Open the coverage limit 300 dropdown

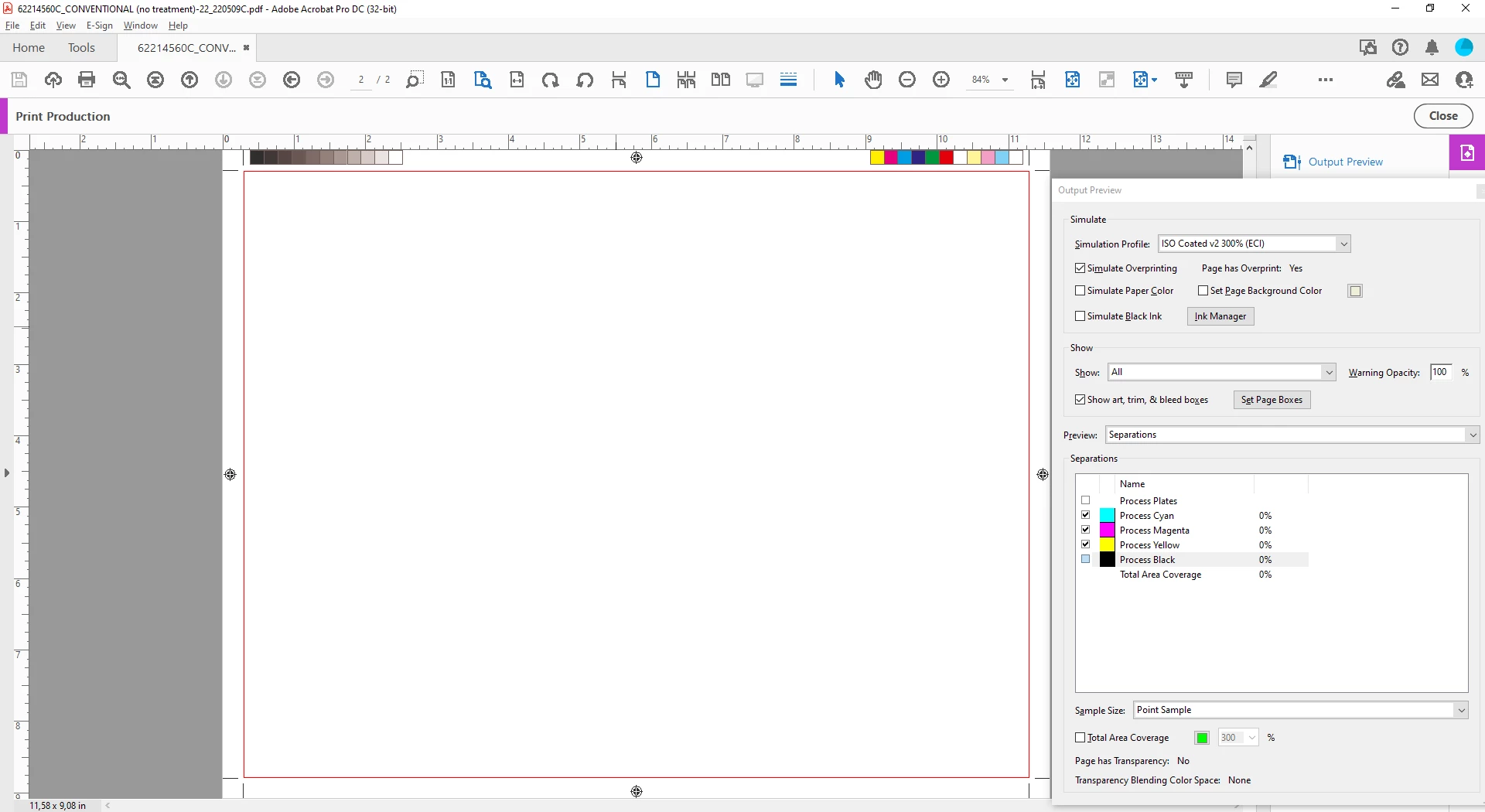point(1238,738)
